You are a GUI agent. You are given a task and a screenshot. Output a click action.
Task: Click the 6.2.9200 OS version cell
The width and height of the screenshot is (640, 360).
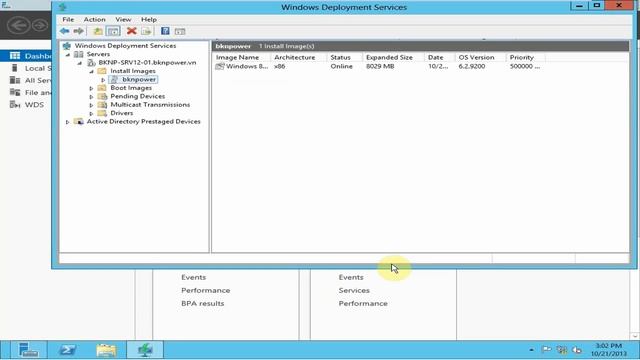[x=471, y=66]
